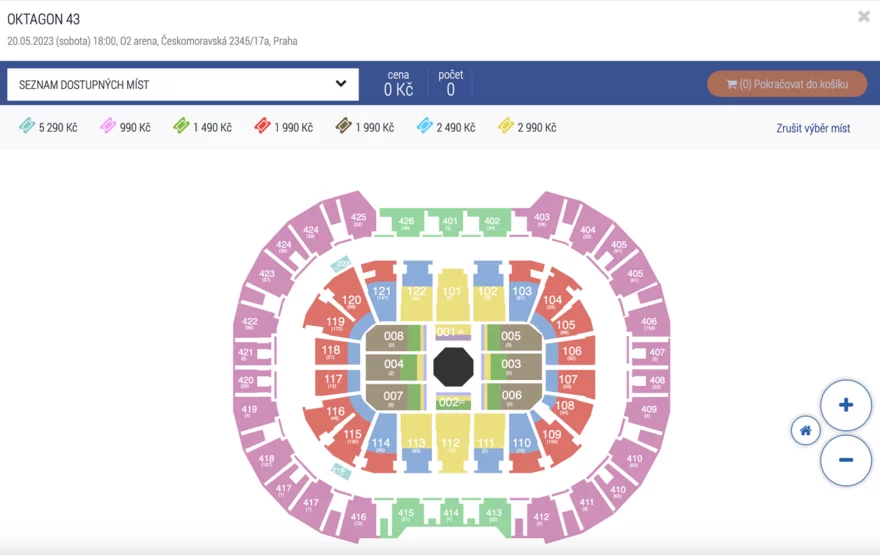Select the green 1 490 Kč ticket icon

[181, 126]
